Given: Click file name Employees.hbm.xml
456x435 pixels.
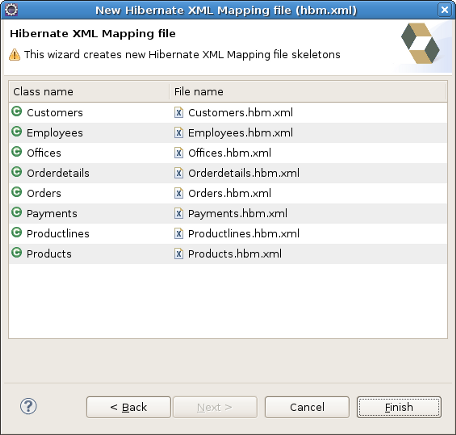Looking at the screenshot, I should (x=240, y=133).
